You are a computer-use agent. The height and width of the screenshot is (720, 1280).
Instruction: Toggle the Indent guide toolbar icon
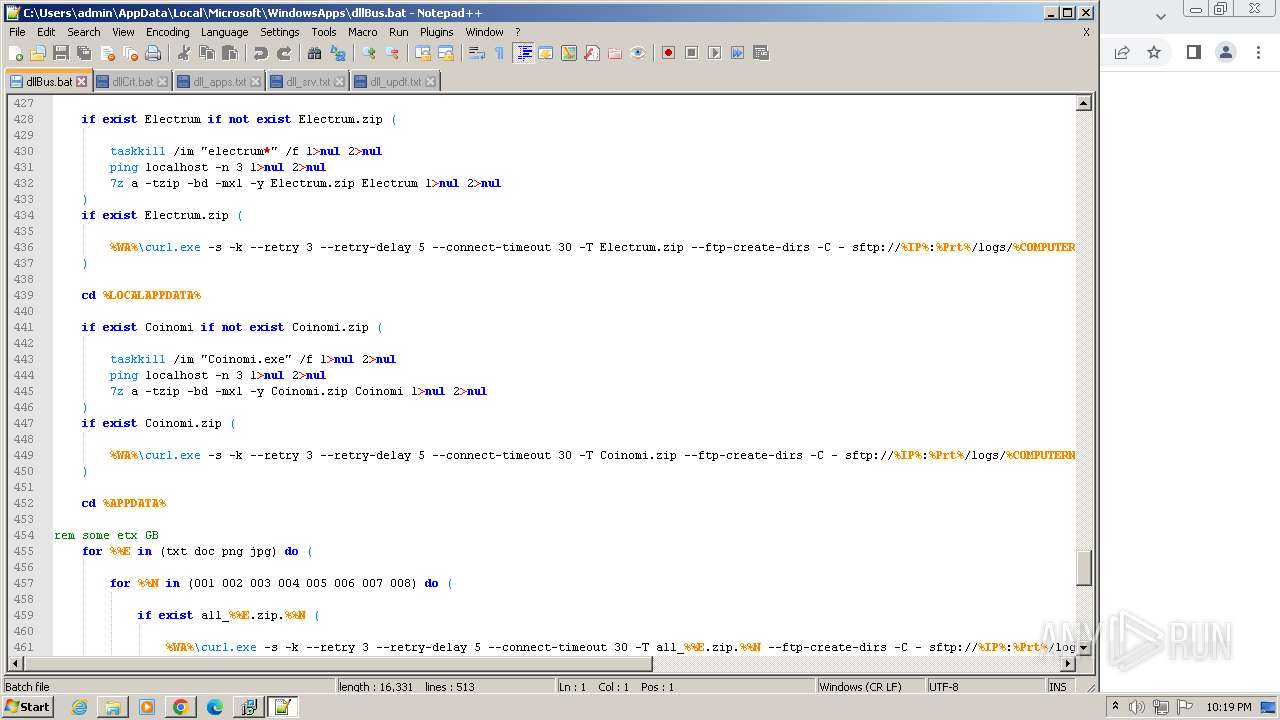coord(523,53)
